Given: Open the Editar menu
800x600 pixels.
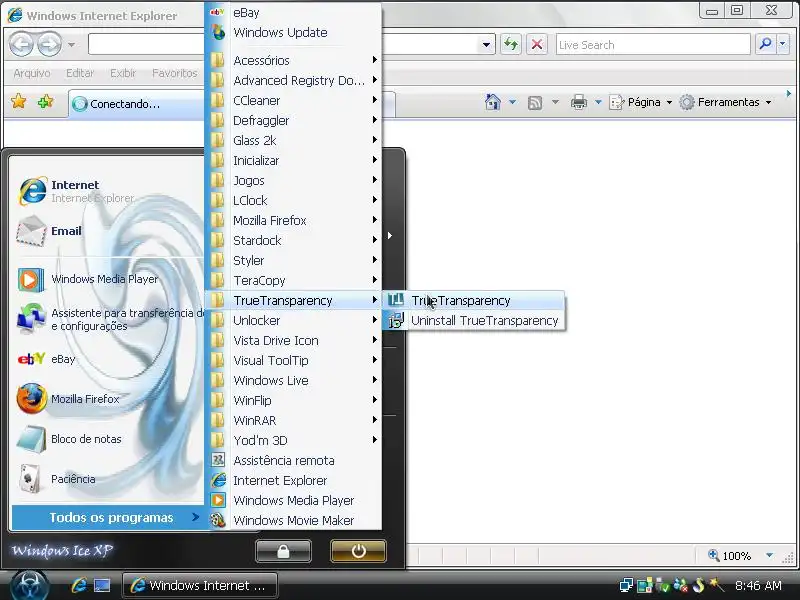Looking at the screenshot, I should (80, 73).
